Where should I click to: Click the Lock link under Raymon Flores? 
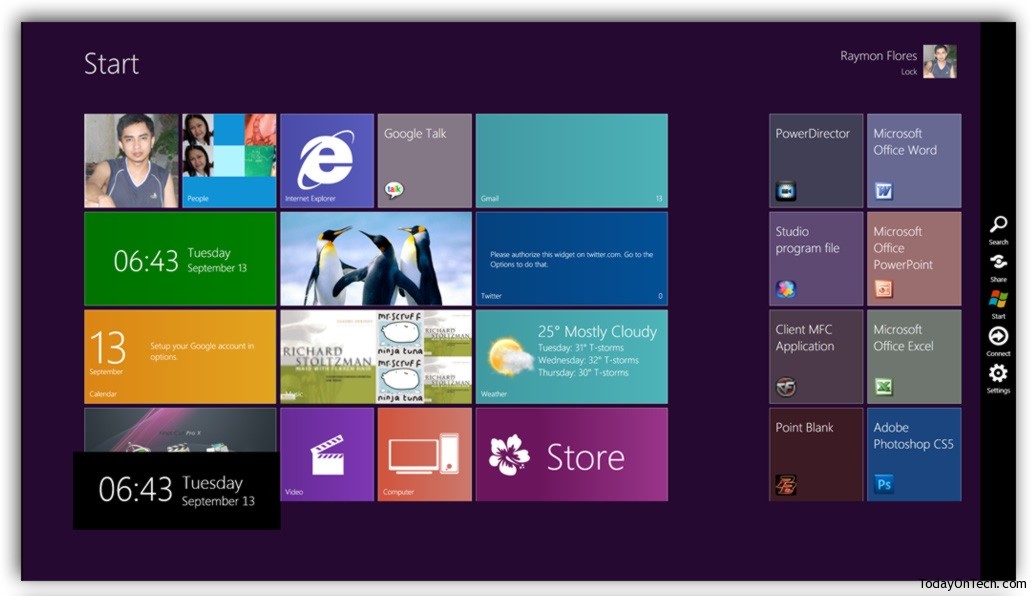(909, 72)
